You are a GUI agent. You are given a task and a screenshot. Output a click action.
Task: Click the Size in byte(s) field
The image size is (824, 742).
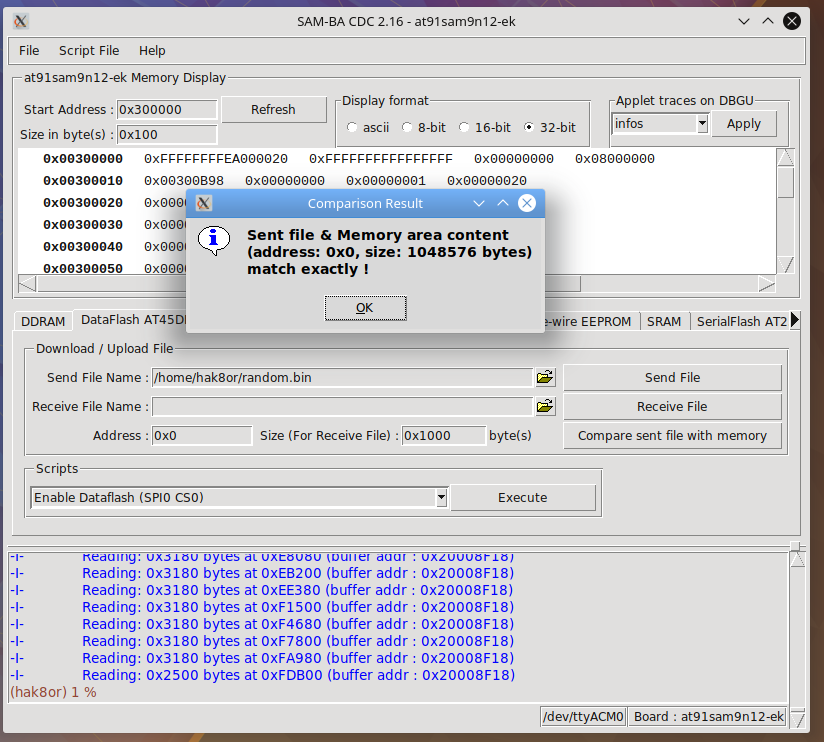(x=167, y=135)
